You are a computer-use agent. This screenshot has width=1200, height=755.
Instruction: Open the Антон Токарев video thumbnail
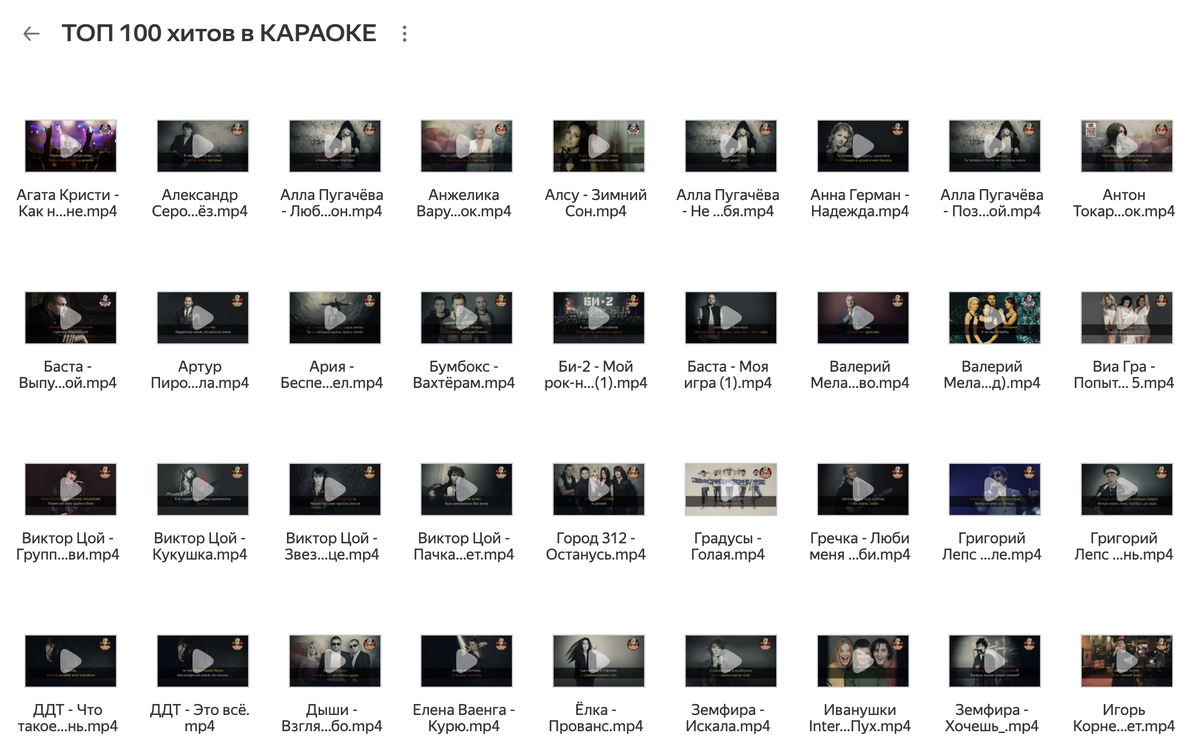pyautogui.click(x=1126, y=146)
